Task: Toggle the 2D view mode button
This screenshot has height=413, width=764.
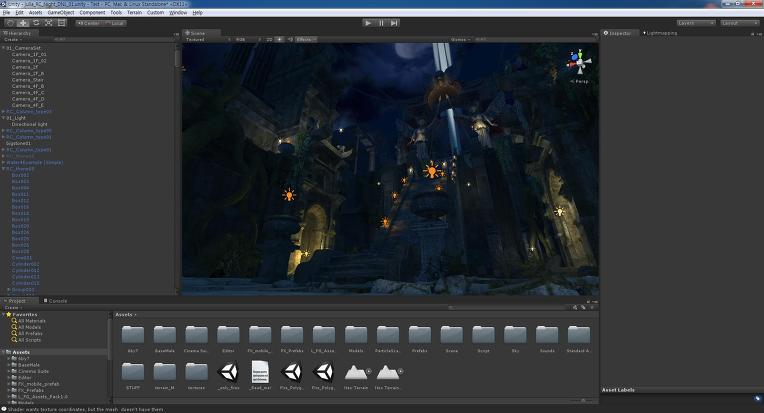Action: (x=269, y=39)
